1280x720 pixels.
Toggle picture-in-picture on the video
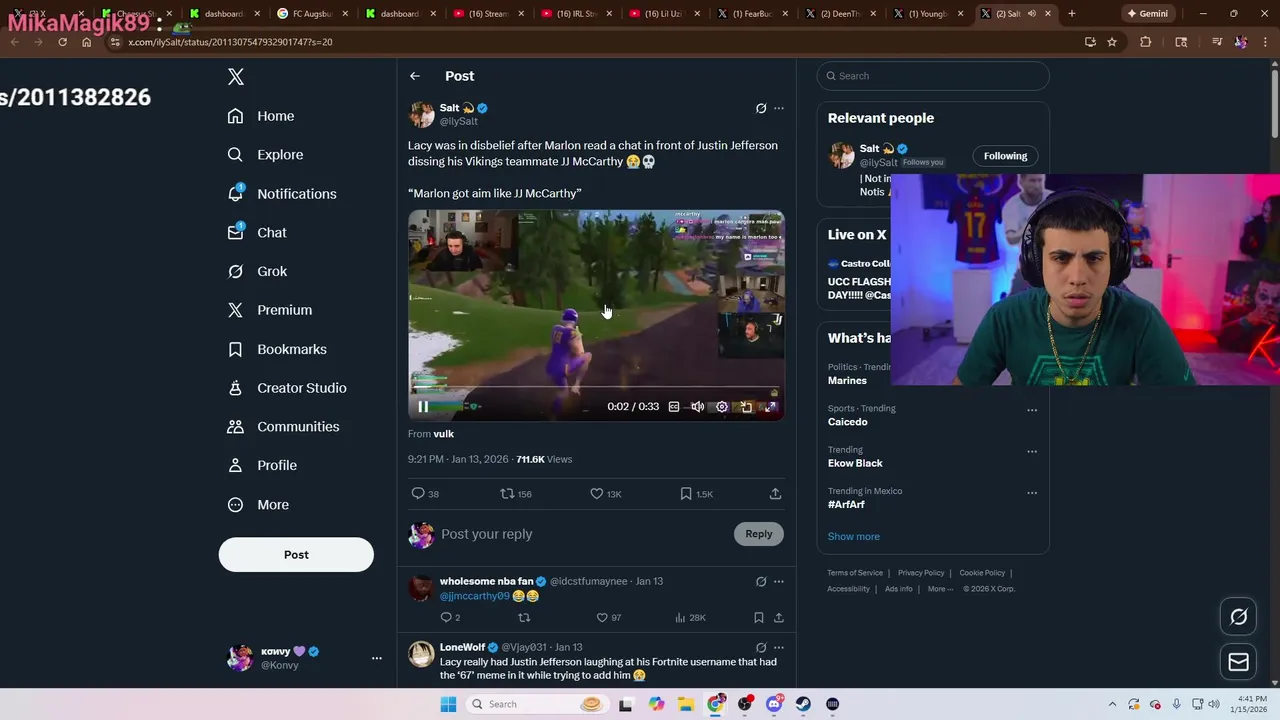coord(746,407)
